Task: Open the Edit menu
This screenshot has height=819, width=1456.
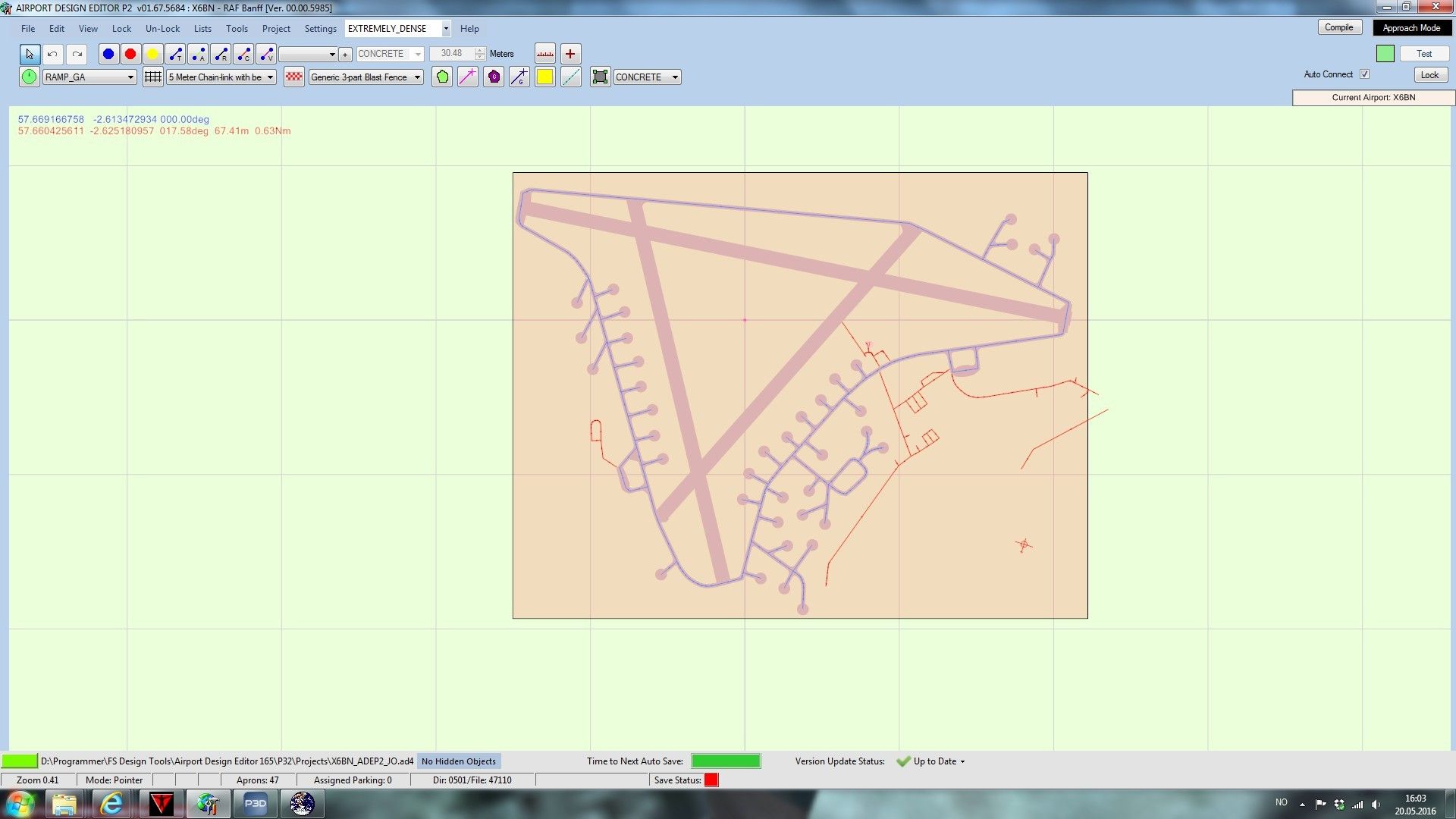Action: 57,29
